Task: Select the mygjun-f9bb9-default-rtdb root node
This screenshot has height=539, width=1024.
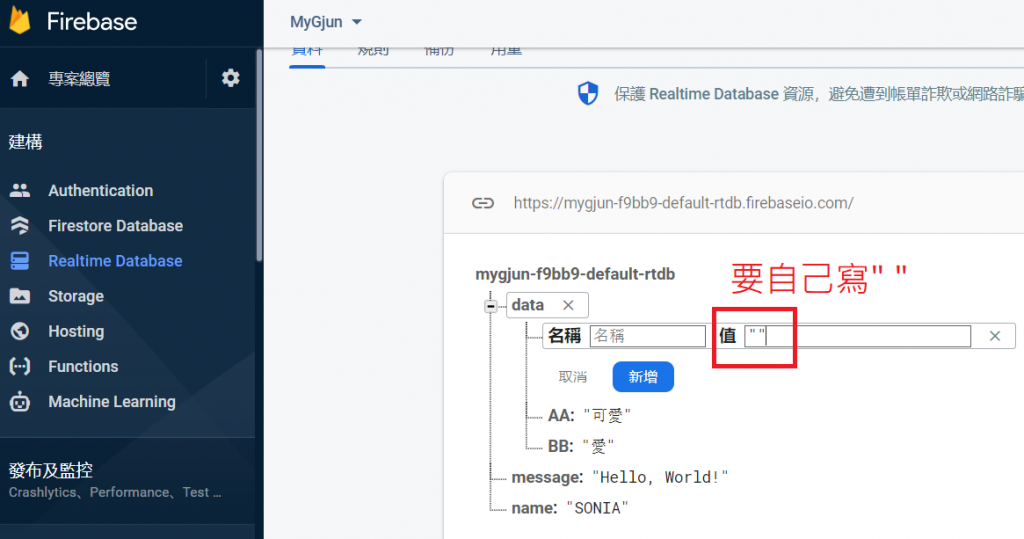Action: tap(575, 274)
